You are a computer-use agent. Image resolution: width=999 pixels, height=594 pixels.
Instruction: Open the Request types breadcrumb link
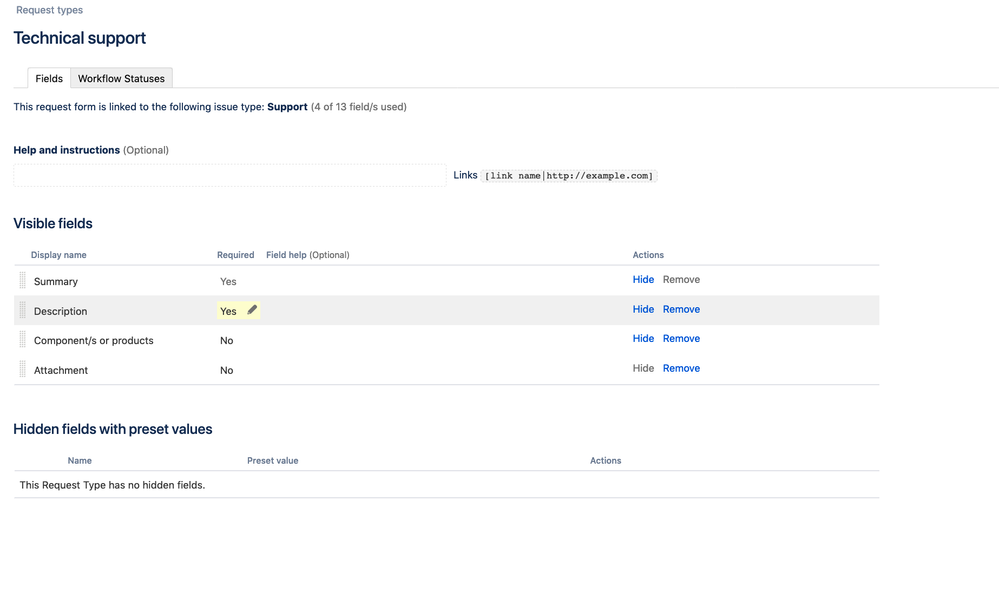[49, 10]
